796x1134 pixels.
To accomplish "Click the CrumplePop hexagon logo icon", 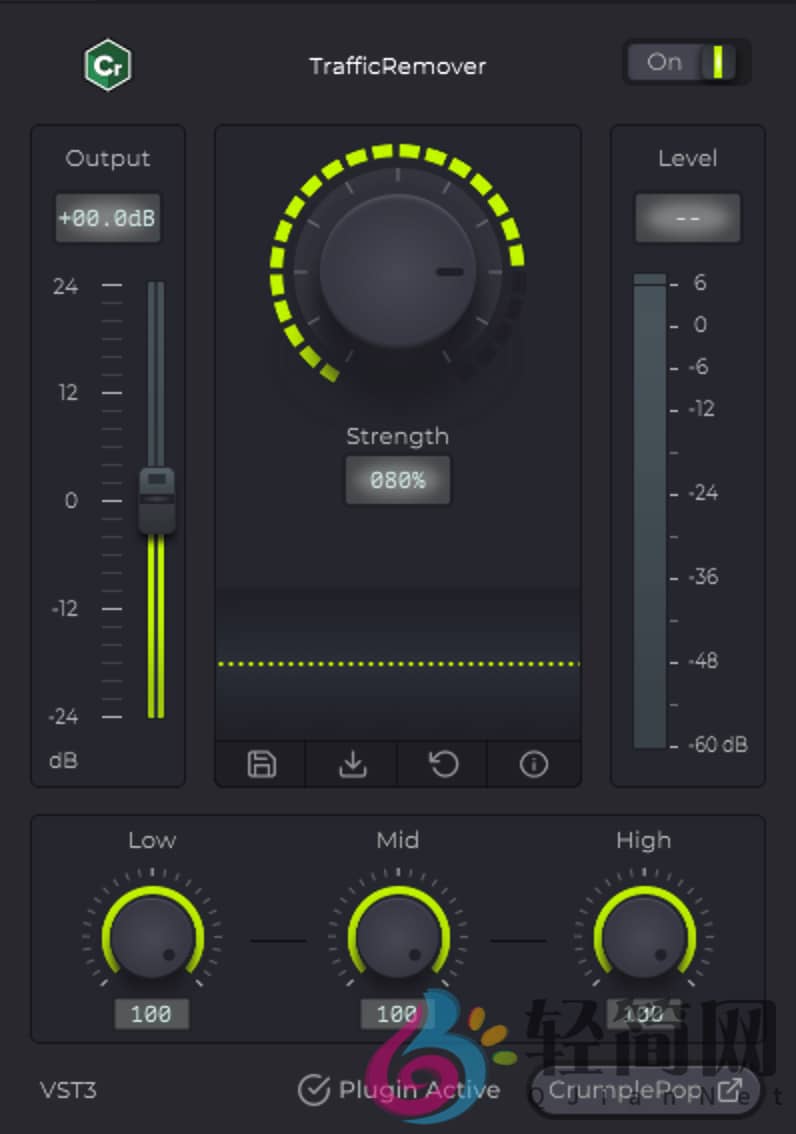I will [108, 66].
